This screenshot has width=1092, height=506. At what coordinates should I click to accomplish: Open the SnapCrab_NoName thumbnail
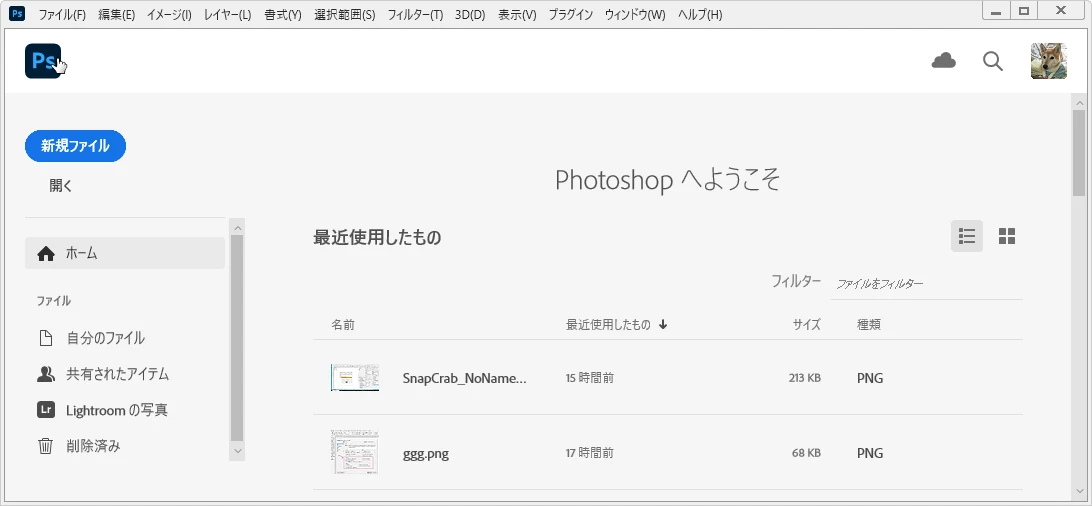tap(354, 378)
